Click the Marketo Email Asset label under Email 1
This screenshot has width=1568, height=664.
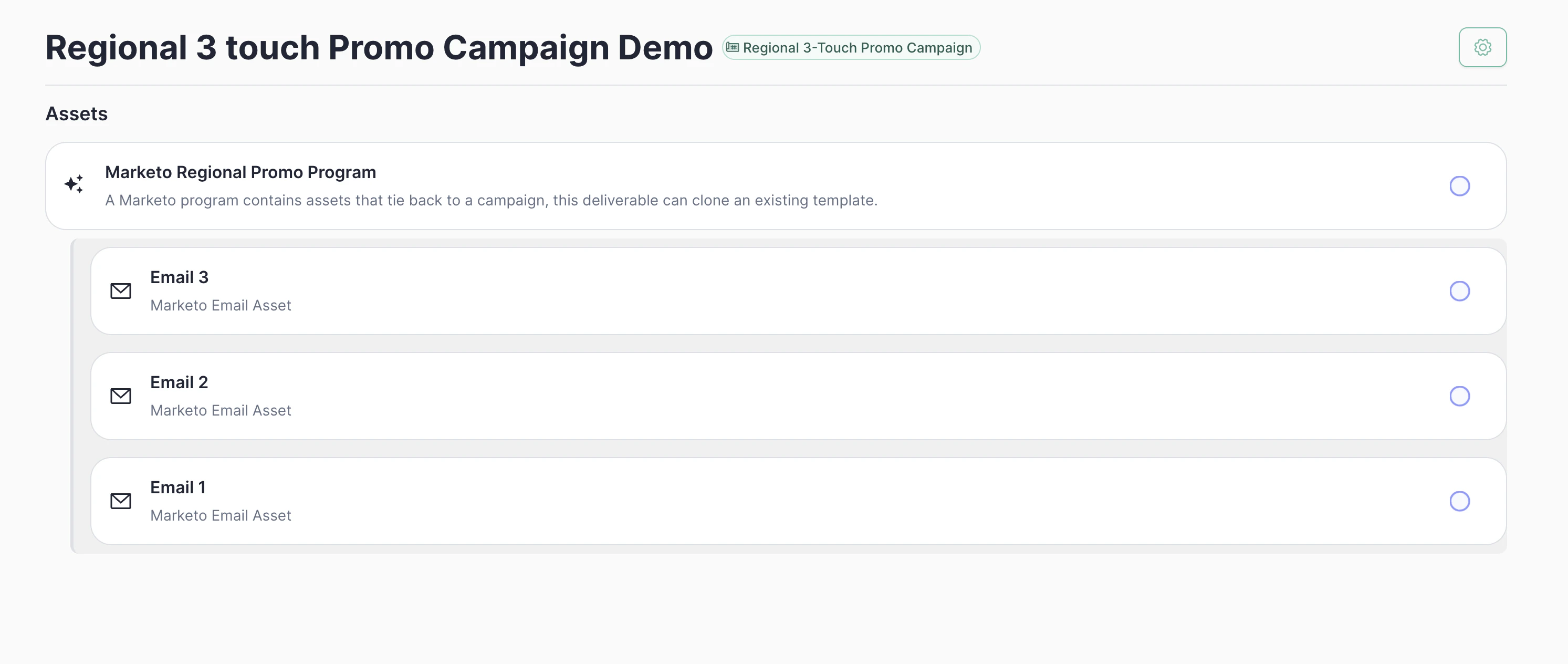pyautogui.click(x=221, y=515)
